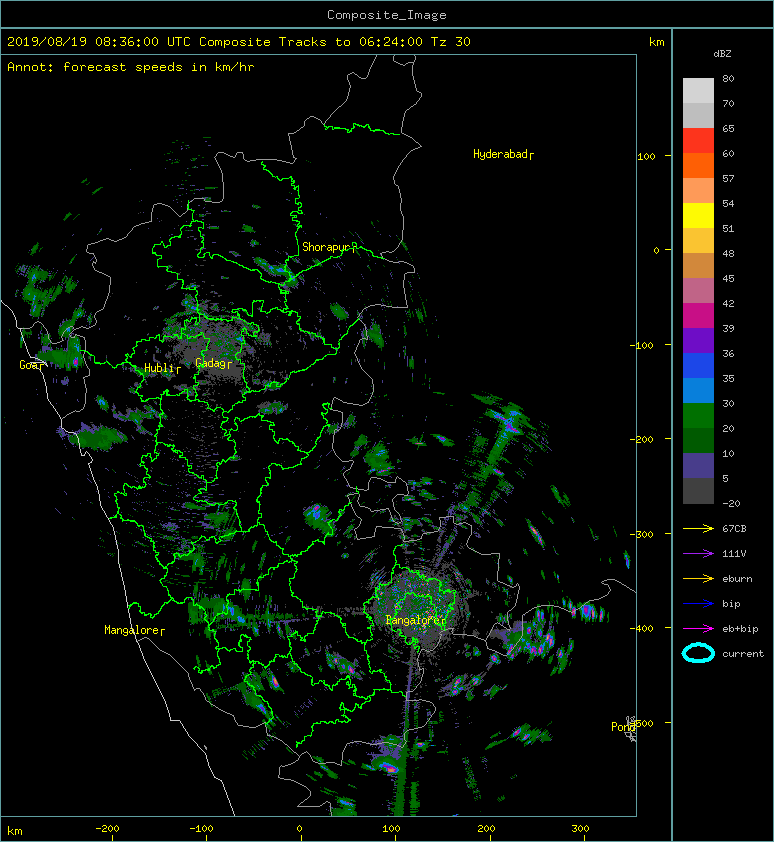Select the yellow eburn arrow symbol
Viewport: 774px width, 842px height.
698,578
